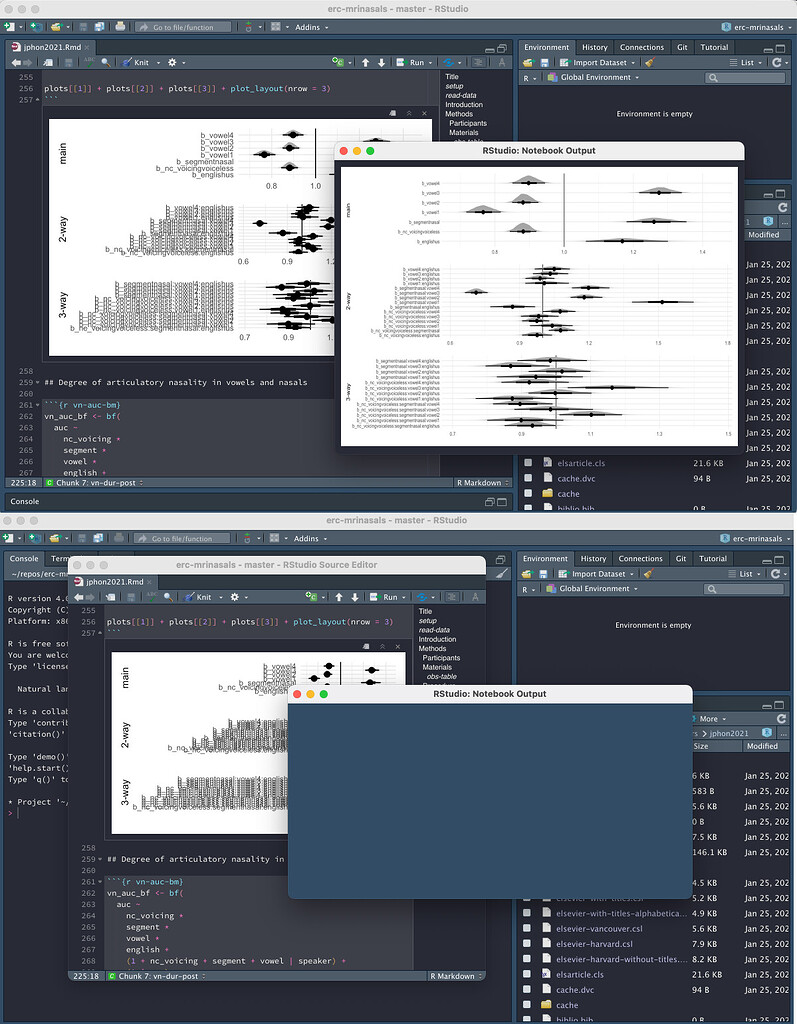Click Find/Replace magnifier in top window editor
Image resolution: width=797 pixels, height=1024 pixels.
(x=106, y=62)
